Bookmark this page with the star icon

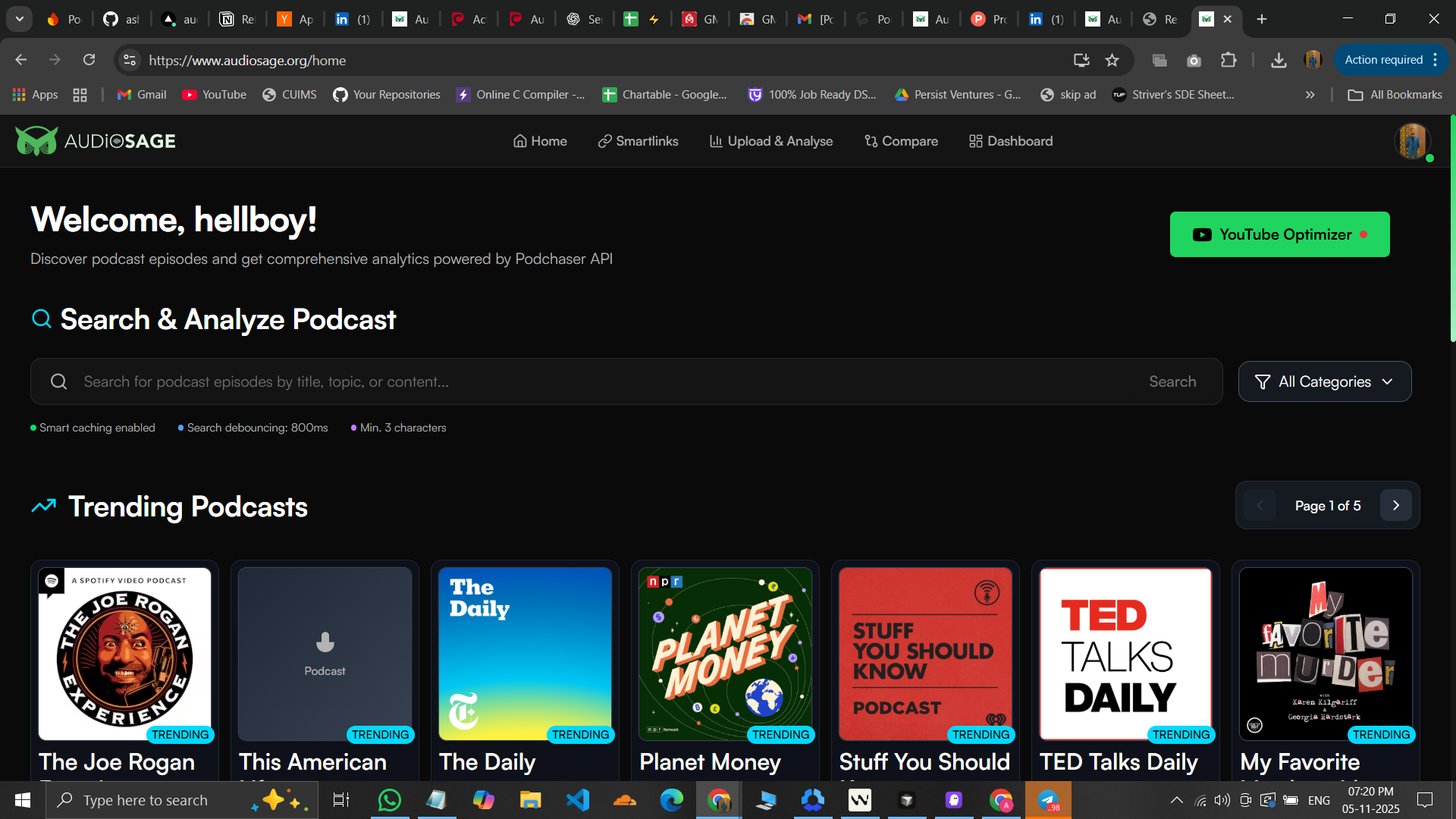point(1112,60)
